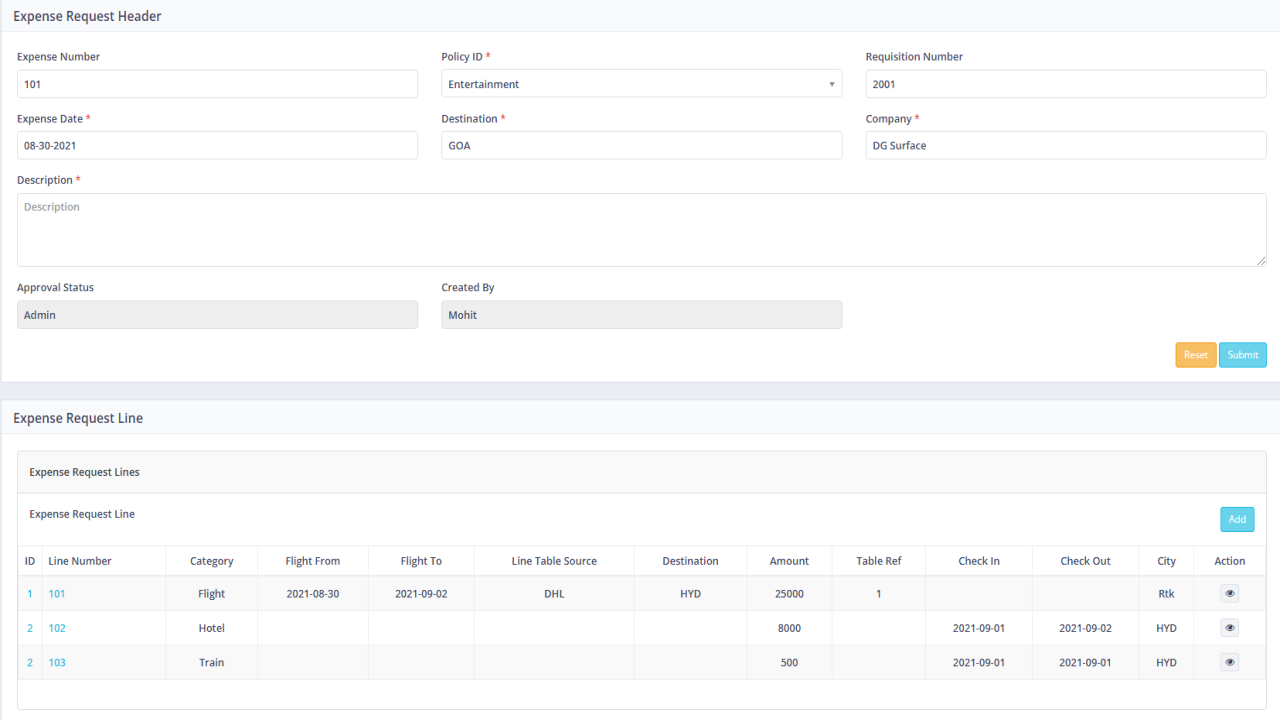Viewport: 1280px width, 720px height.
Task: Click the Requisition Number field
Action: 1065,84
